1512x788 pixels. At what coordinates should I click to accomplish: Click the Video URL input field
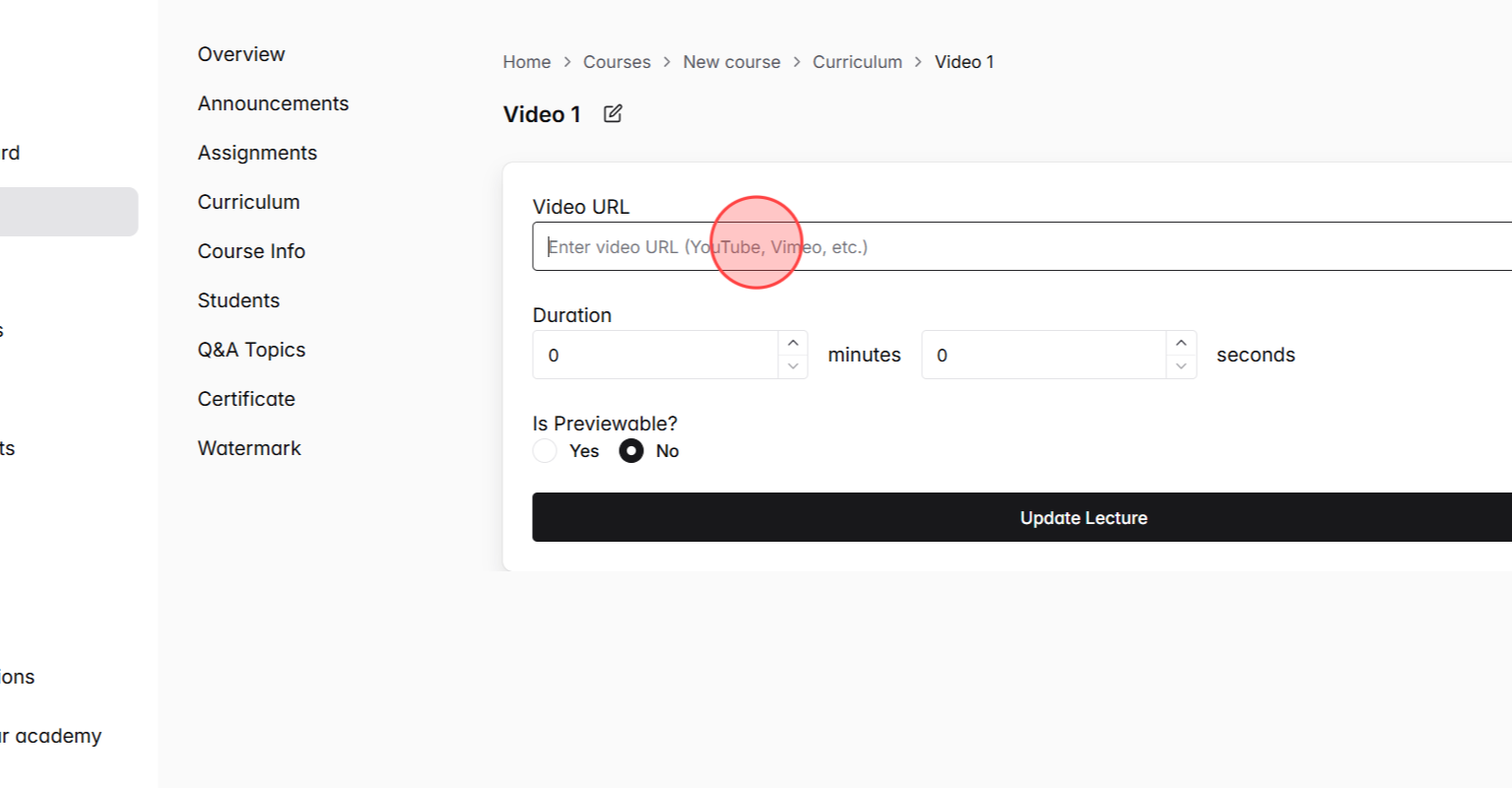(x=887, y=246)
